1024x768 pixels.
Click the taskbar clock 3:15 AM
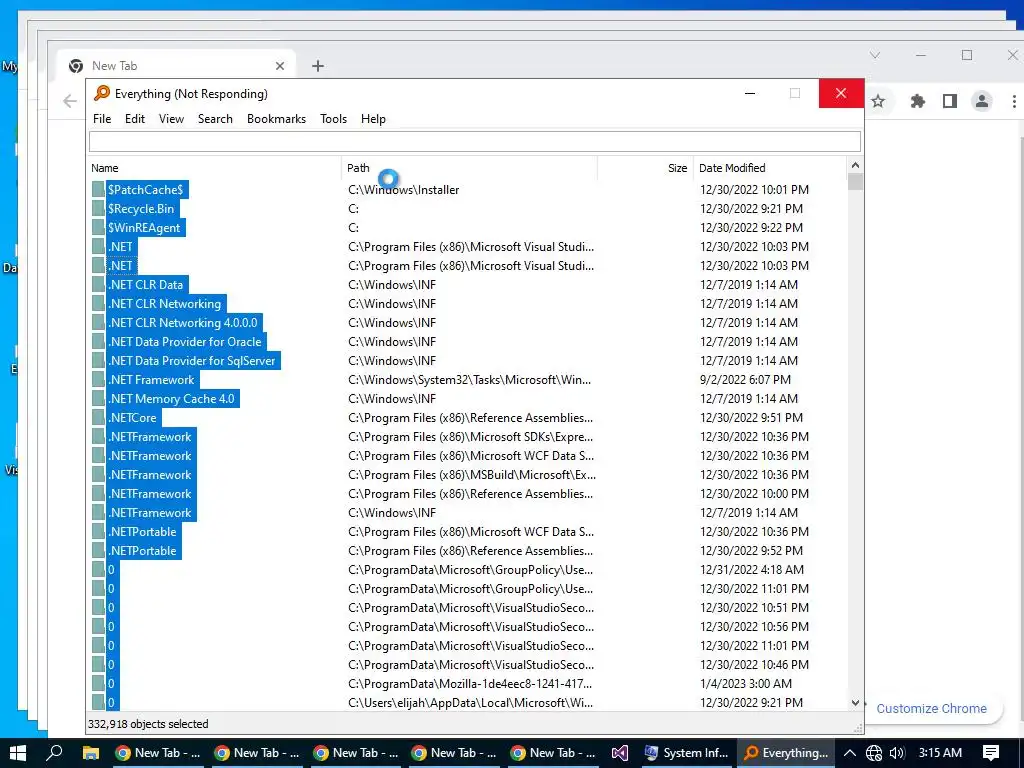coord(940,753)
